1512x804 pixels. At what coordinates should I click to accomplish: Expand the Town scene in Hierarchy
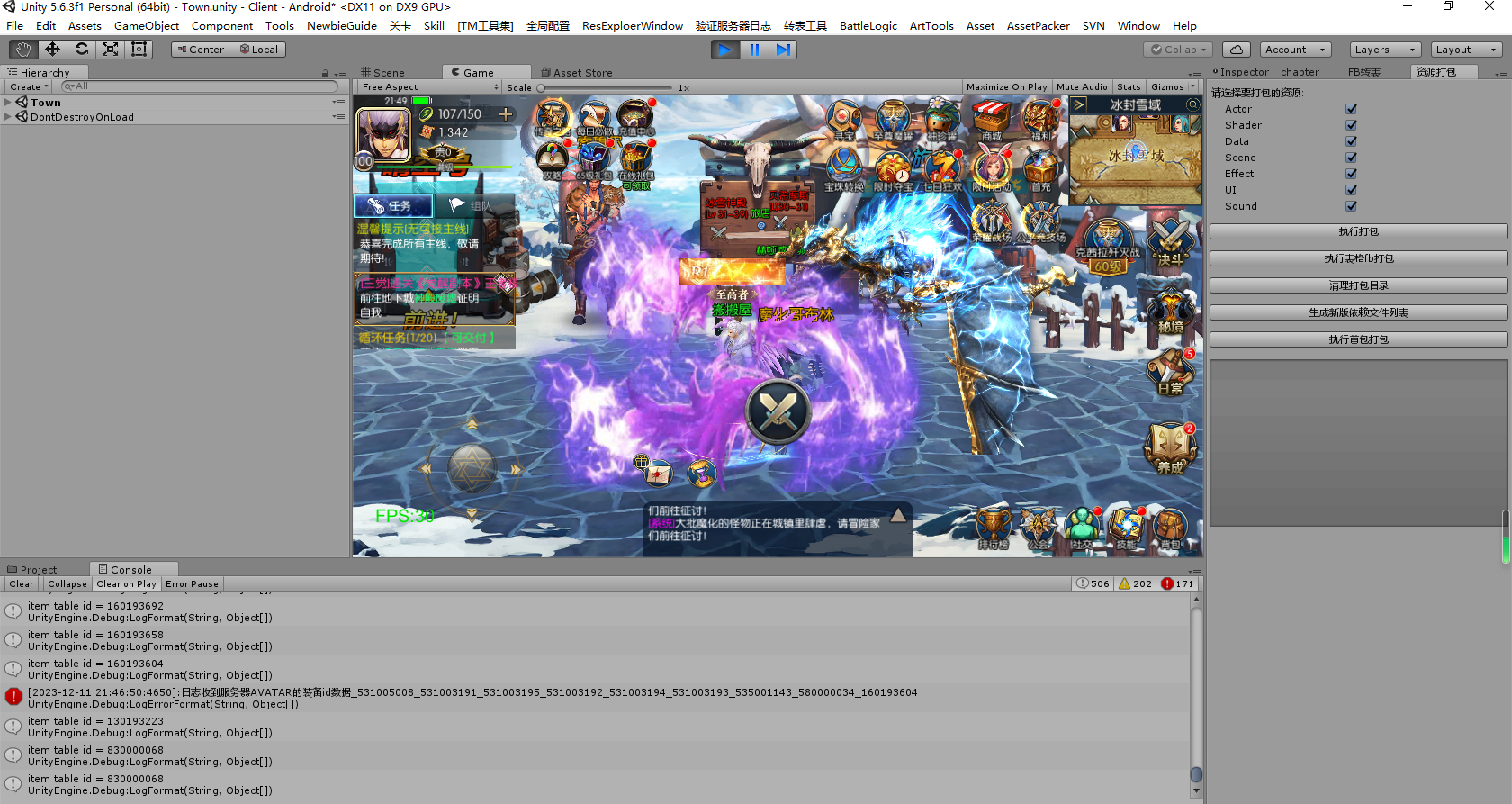click(8, 103)
